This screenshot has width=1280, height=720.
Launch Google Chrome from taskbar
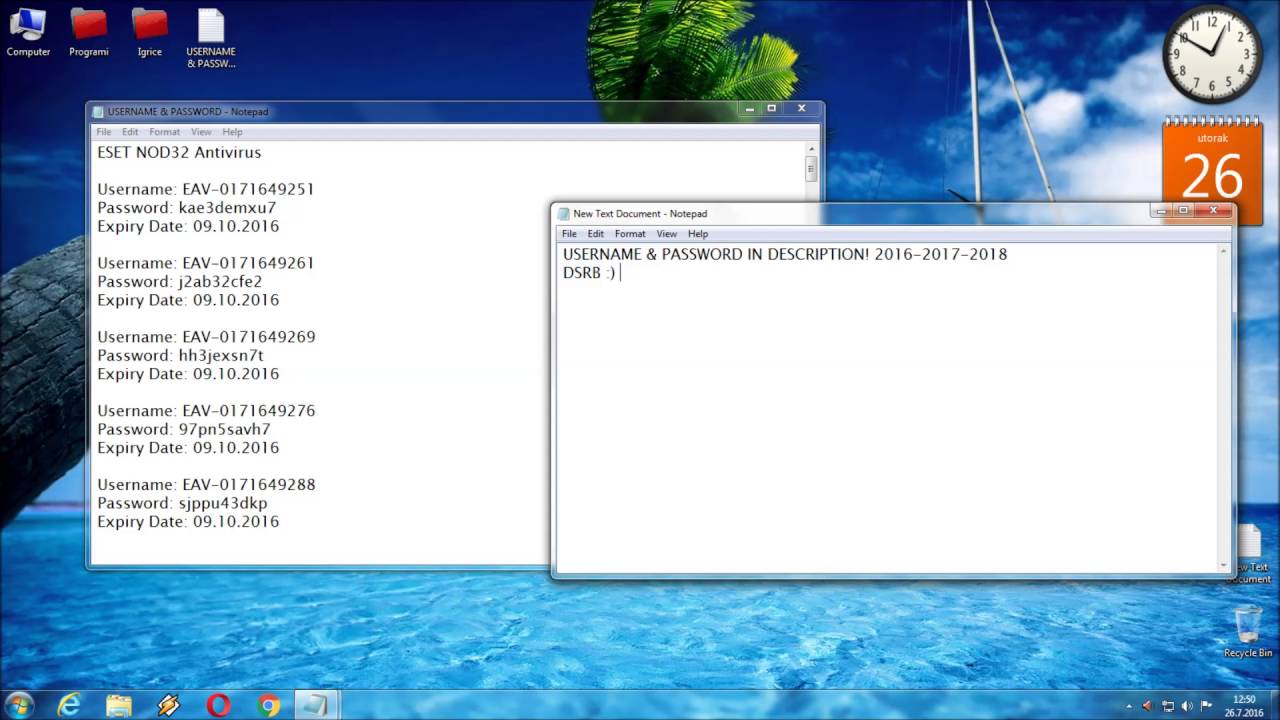pyautogui.click(x=269, y=705)
